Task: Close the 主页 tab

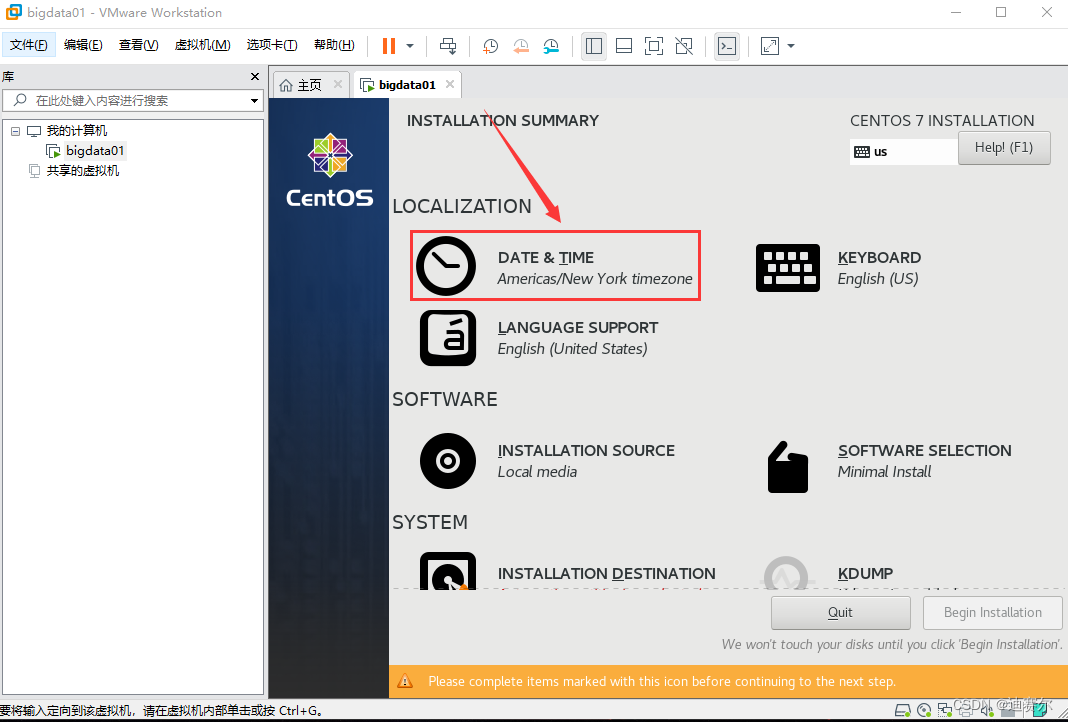Action: coord(337,84)
